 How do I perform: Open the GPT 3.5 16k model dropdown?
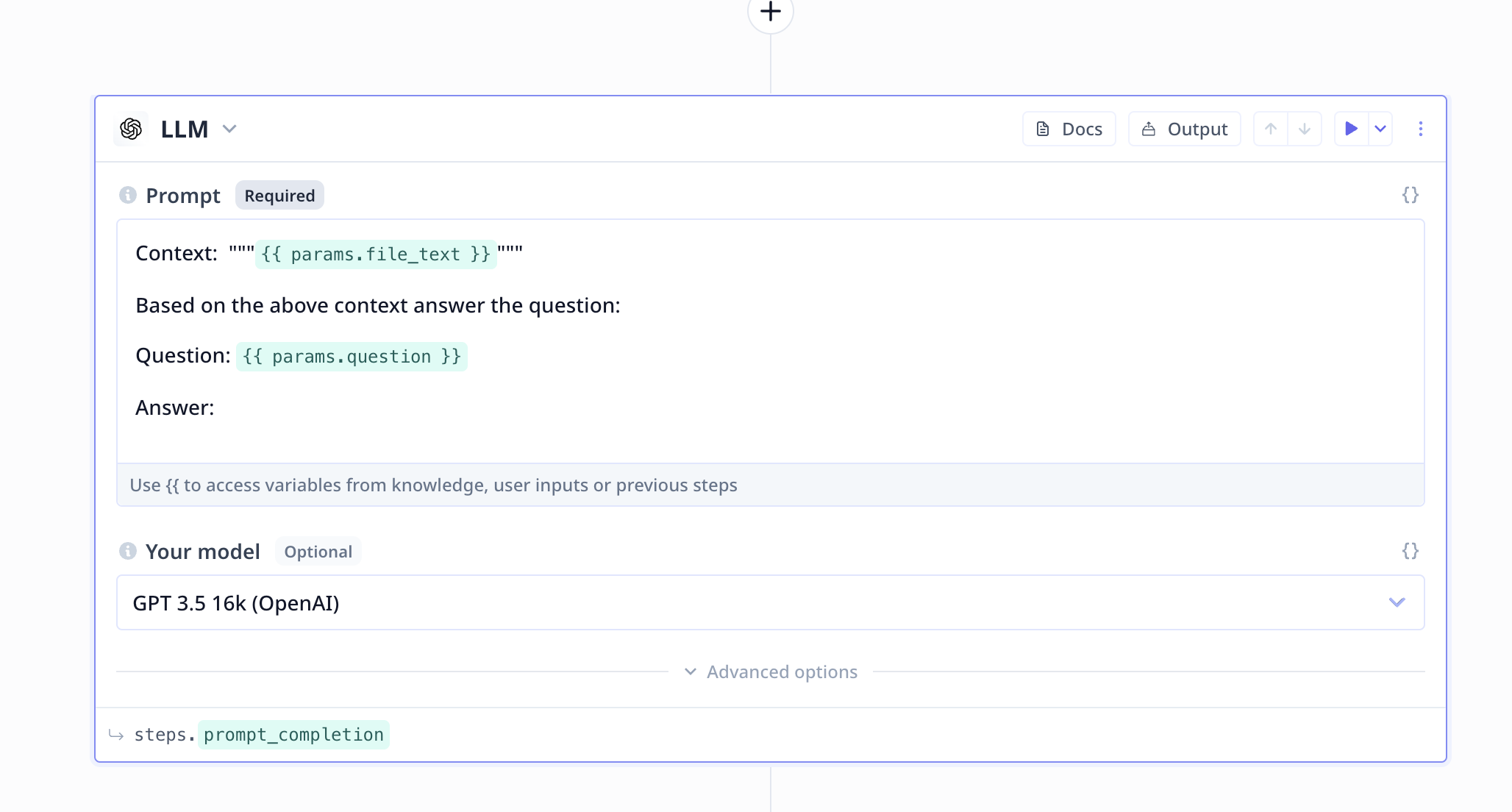770,602
